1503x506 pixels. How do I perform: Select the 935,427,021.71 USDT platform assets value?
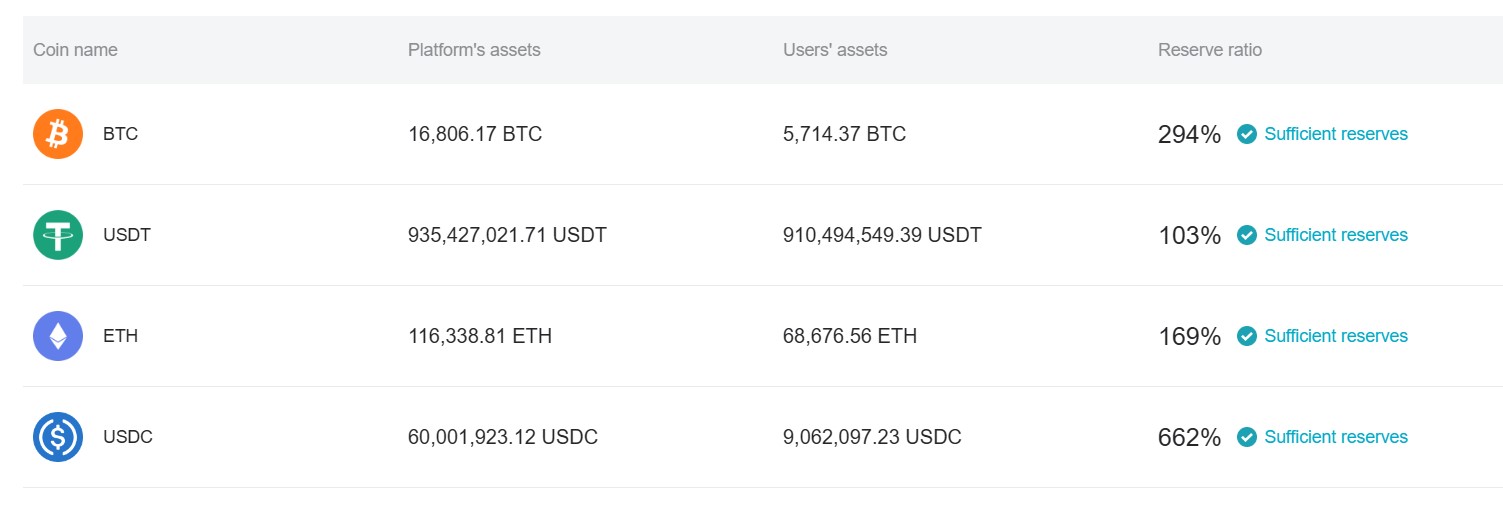(507, 235)
